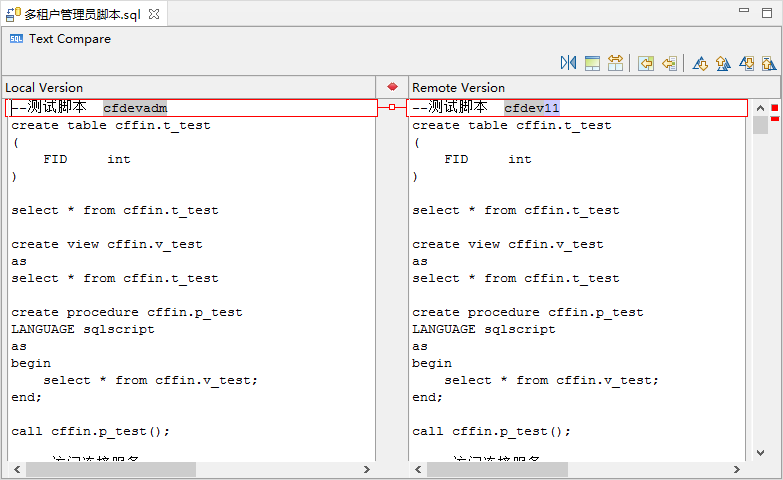Click 'begin' line in local version
The height and width of the screenshot is (480, 783).
click(31, 363)
